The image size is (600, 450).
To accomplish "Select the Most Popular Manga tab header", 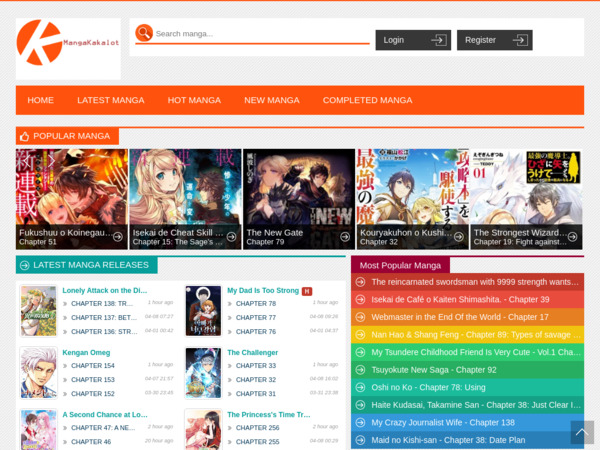I will [400, 265].
